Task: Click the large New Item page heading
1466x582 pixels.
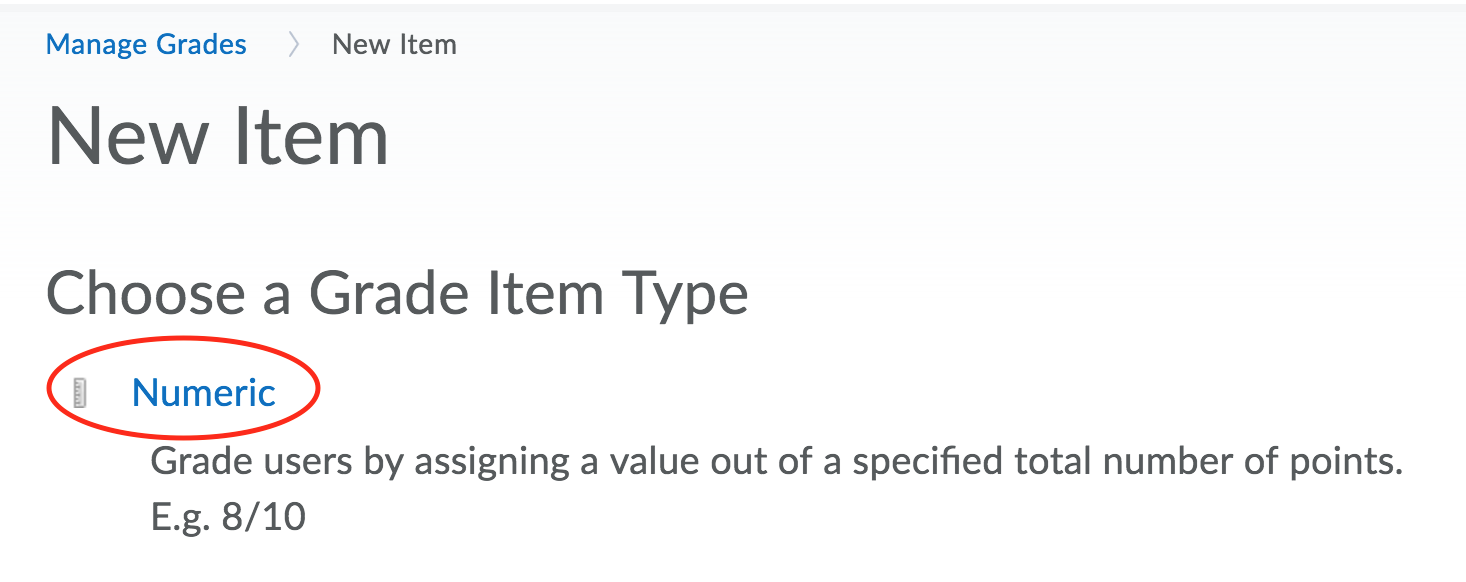Action: (217, 137)
